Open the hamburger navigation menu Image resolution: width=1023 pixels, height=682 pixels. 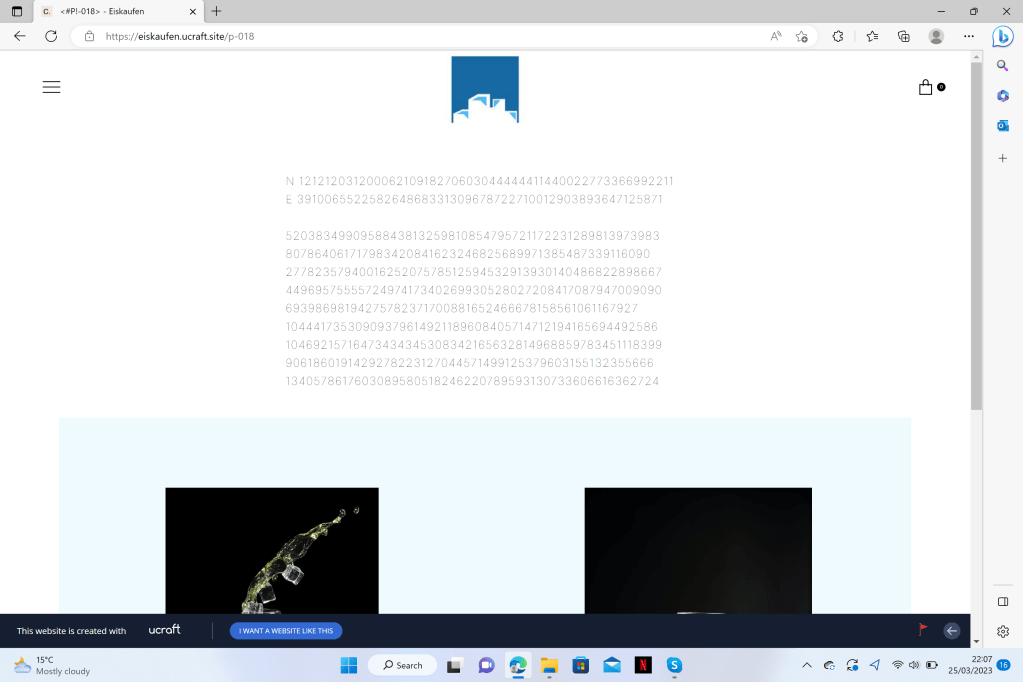51,87
